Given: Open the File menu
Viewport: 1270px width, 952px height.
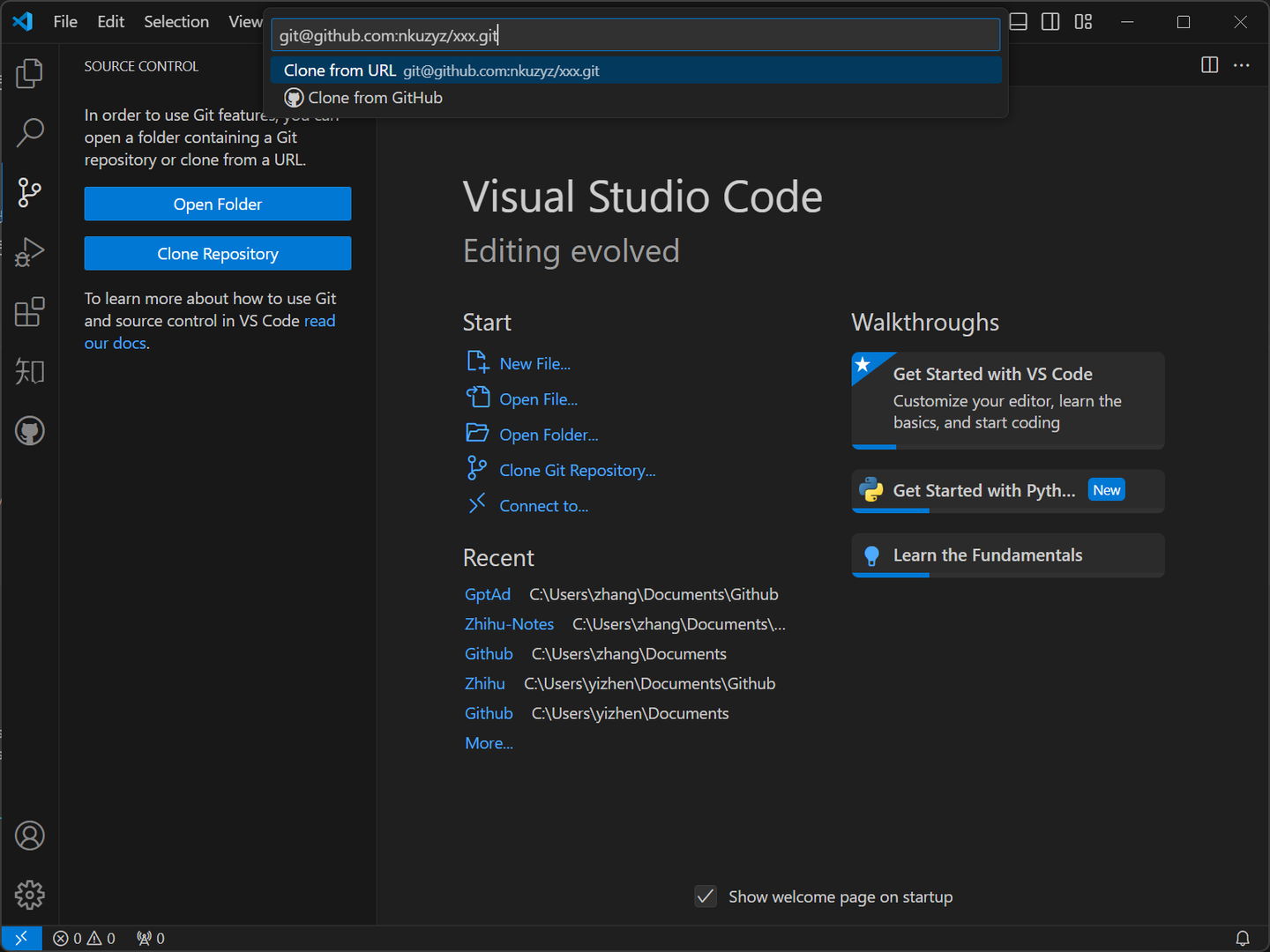Looking at the screenshot, I should click(64, 21).
